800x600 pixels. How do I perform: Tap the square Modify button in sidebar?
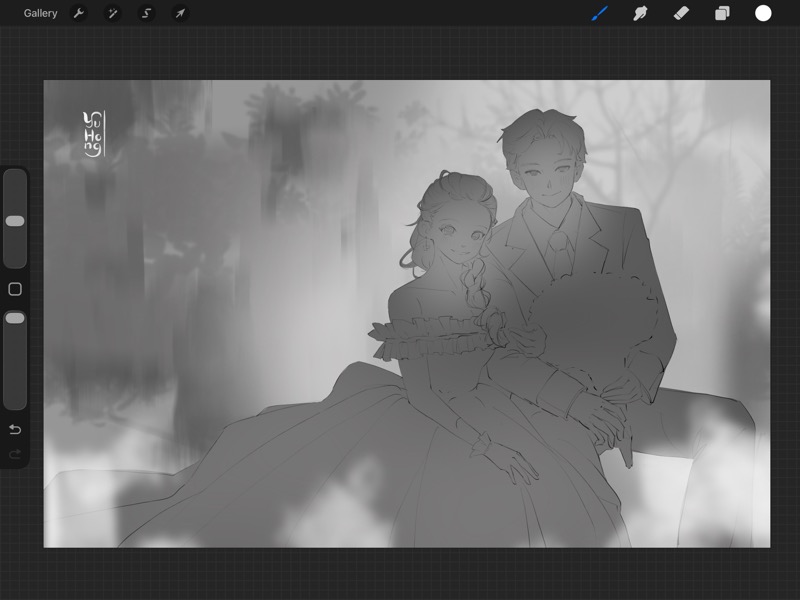pos(15,289)
